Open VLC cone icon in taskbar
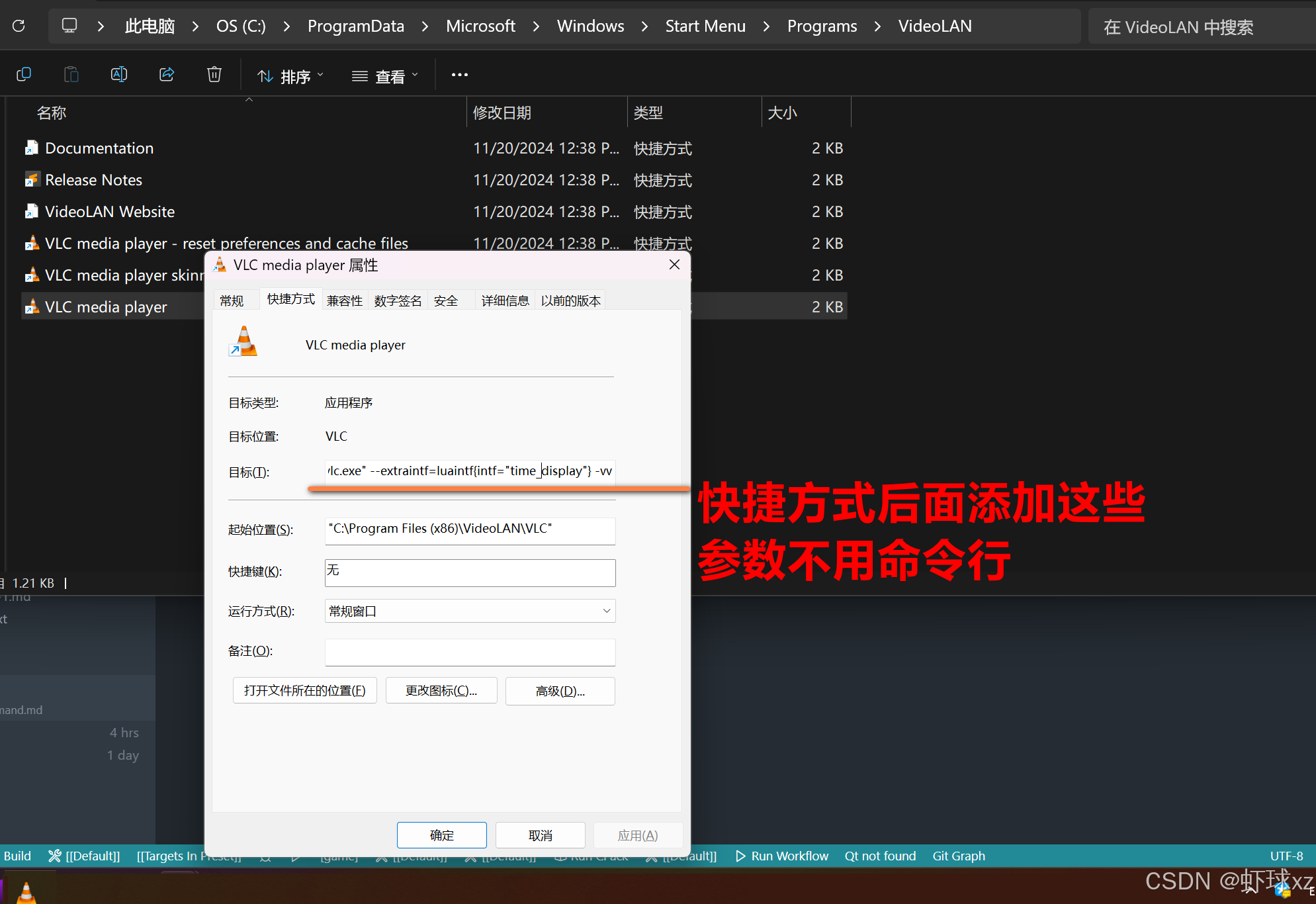The image size is (1316, 904). point(26,892)
